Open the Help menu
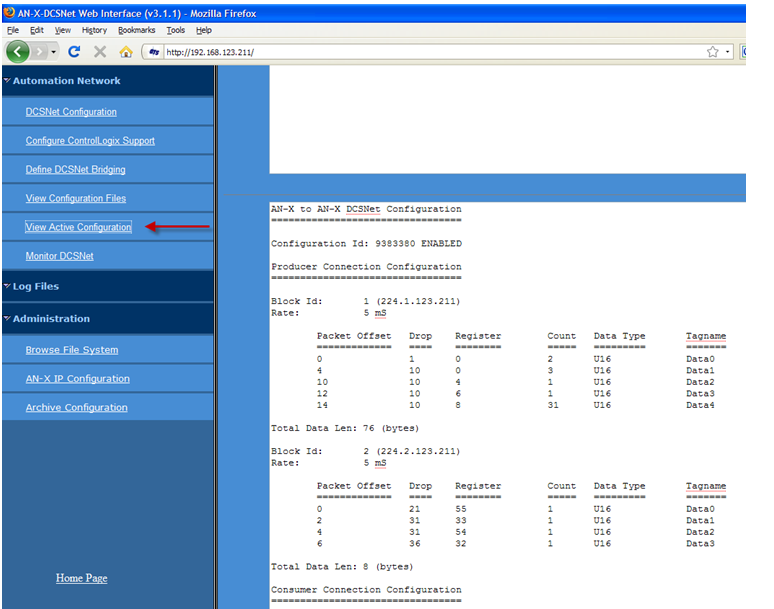 click(x=204, y=30)
